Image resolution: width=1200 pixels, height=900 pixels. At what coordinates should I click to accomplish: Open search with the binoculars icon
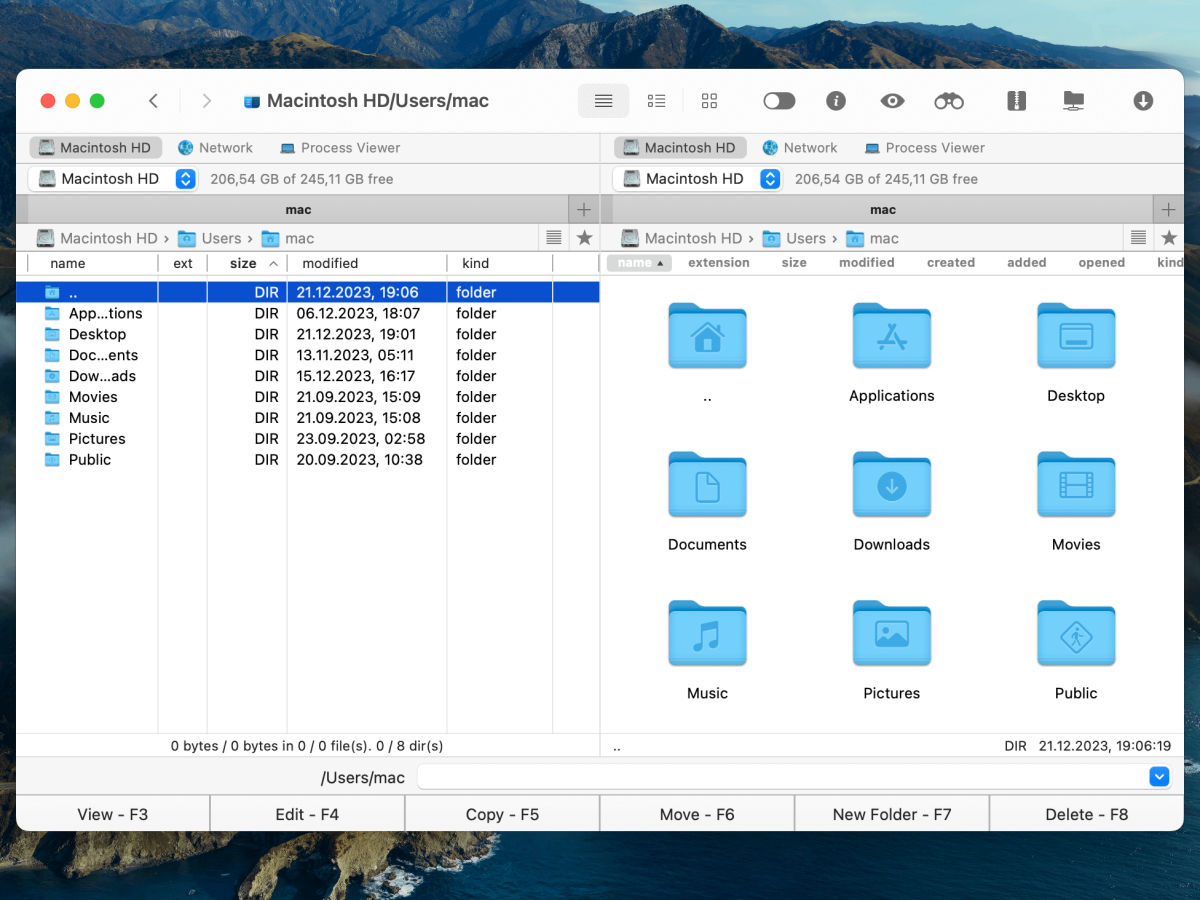(948, 100)
